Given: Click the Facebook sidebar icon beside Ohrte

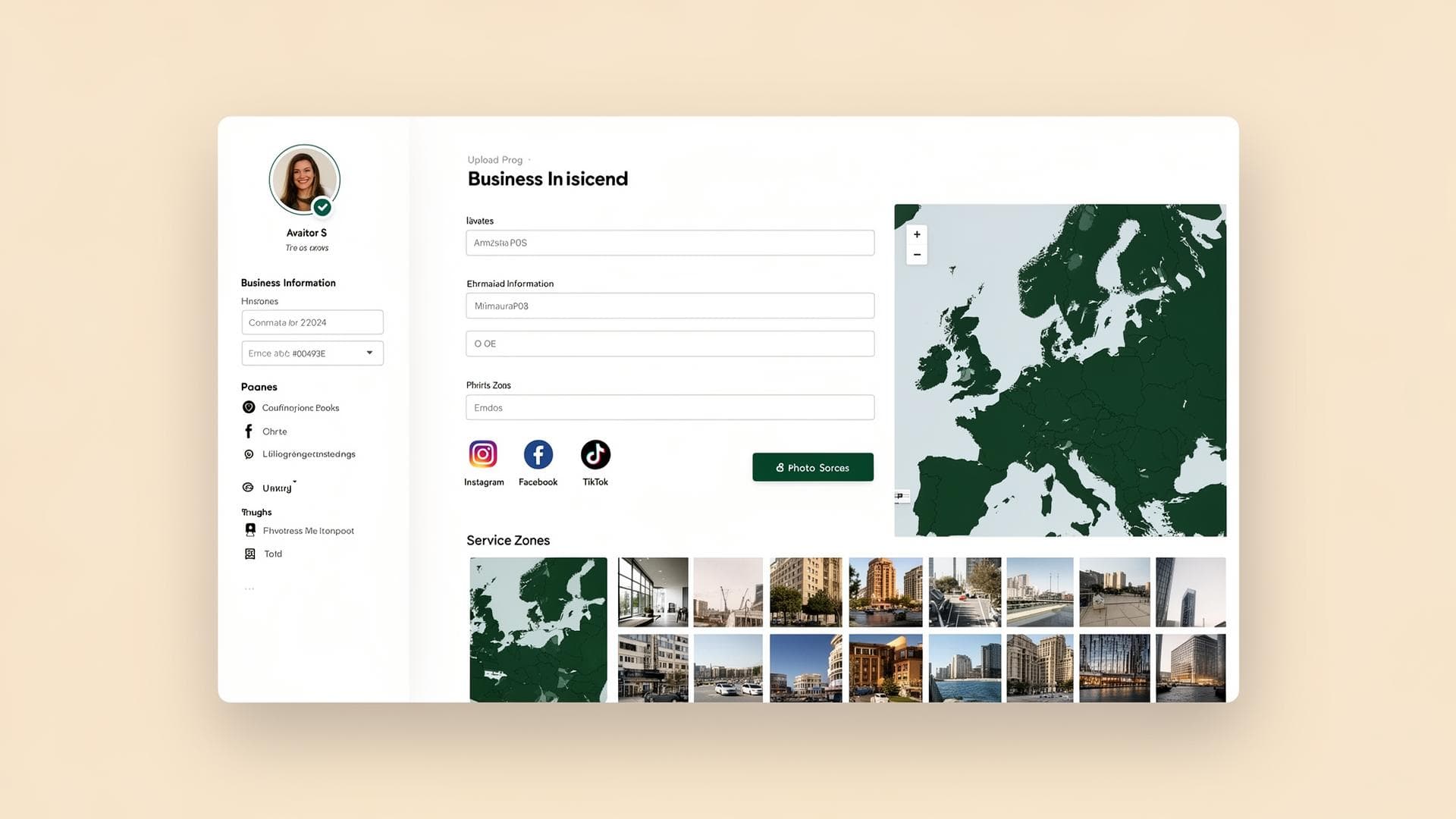Looking at the screenshot, I should coord(249,431).
